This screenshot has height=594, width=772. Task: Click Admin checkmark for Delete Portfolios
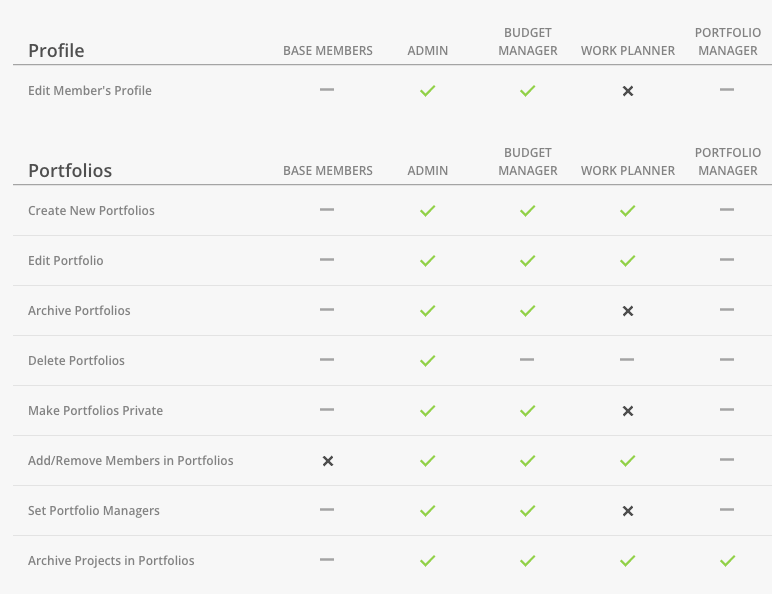427,361
